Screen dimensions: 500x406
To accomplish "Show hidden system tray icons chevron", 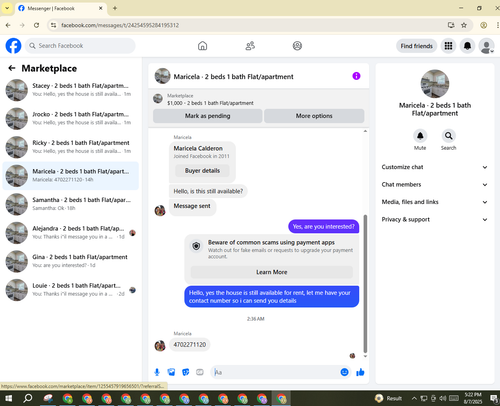I will 414,398.
